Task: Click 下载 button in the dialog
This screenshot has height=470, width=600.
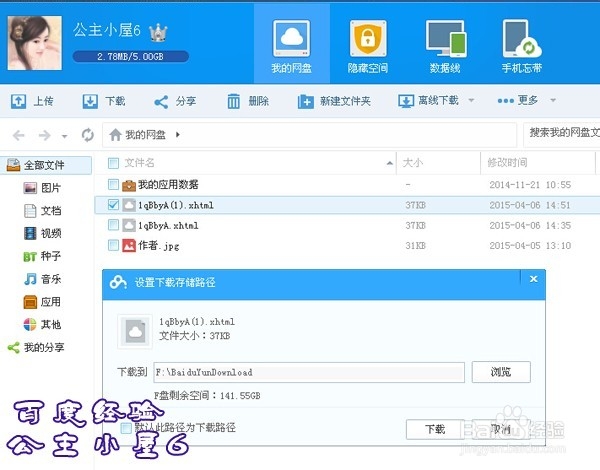Action: [435, 429]
